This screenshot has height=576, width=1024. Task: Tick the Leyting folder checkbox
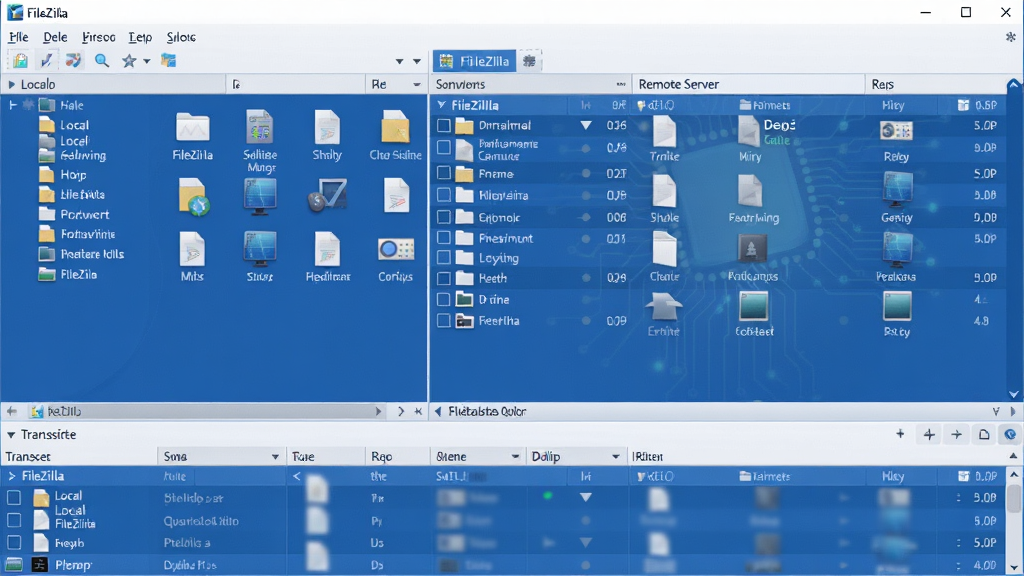[443, 257]
